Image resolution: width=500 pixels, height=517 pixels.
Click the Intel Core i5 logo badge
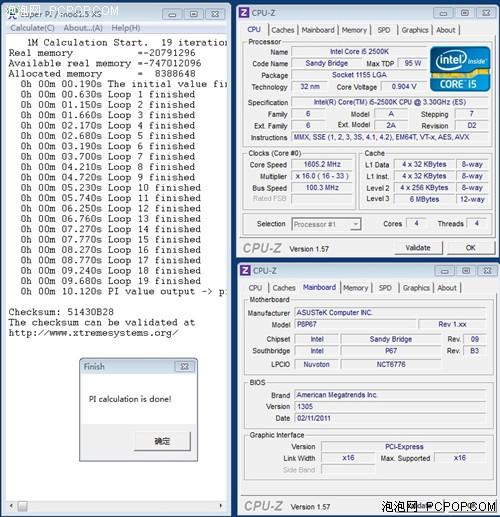pos(460,69)
